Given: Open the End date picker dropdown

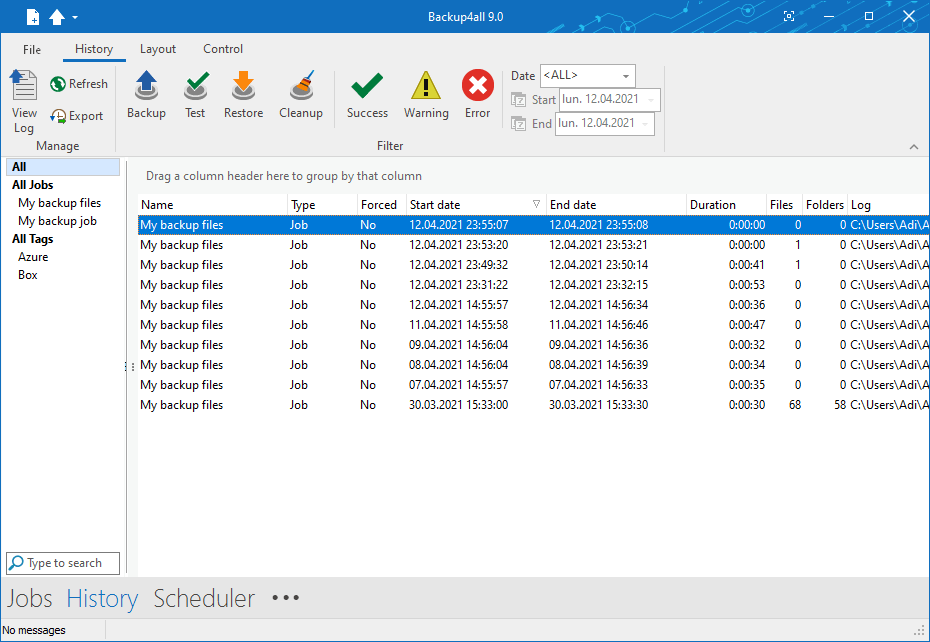Looking at the screenshot, I should tap(645, 123).
